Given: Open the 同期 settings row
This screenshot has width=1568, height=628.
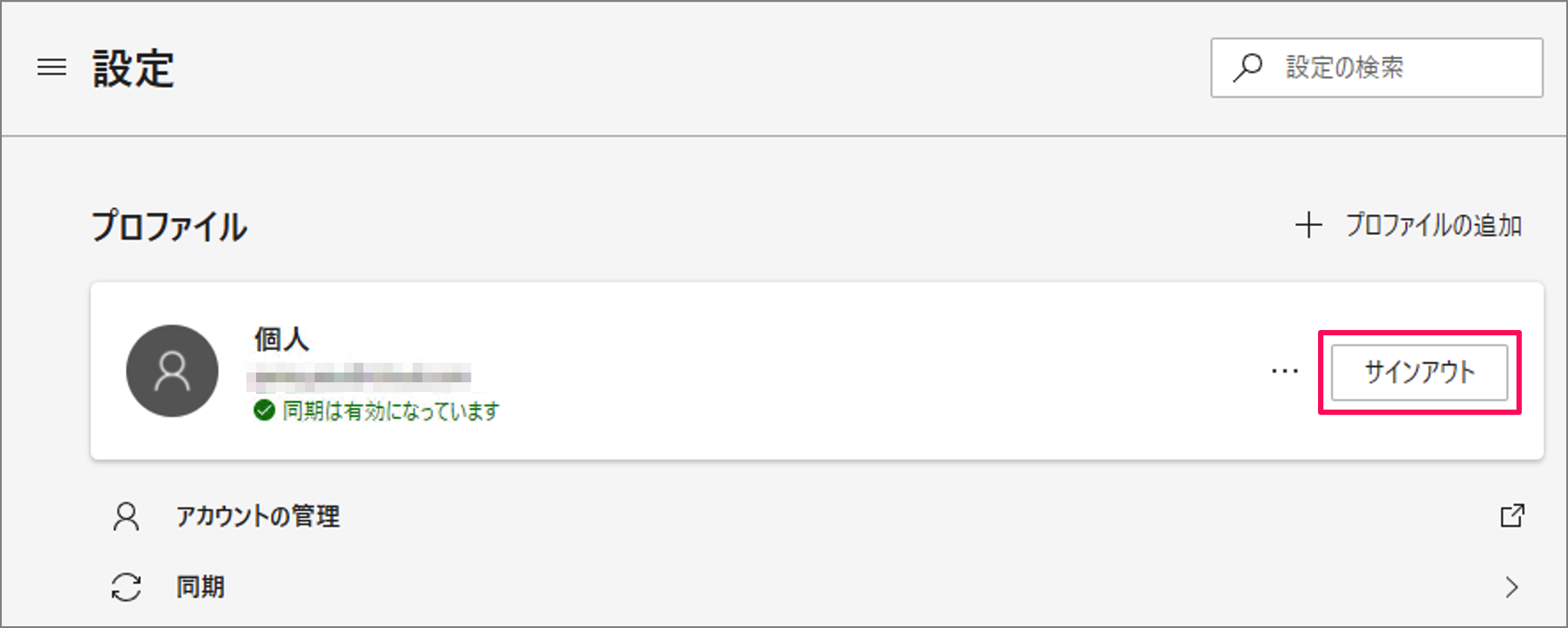Looking at the screenshot, I should (x=200, y=587).
